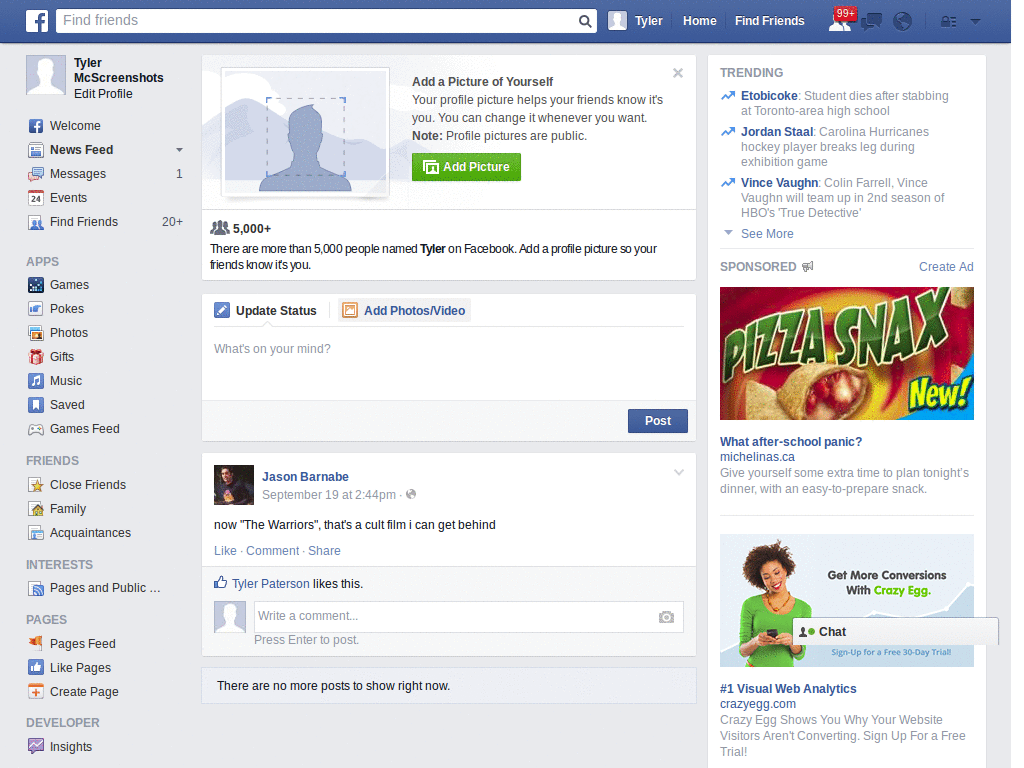Screen dimensions: 1024x768
Task: Click the Edit Profile link
Action: (x=103, y=94)
